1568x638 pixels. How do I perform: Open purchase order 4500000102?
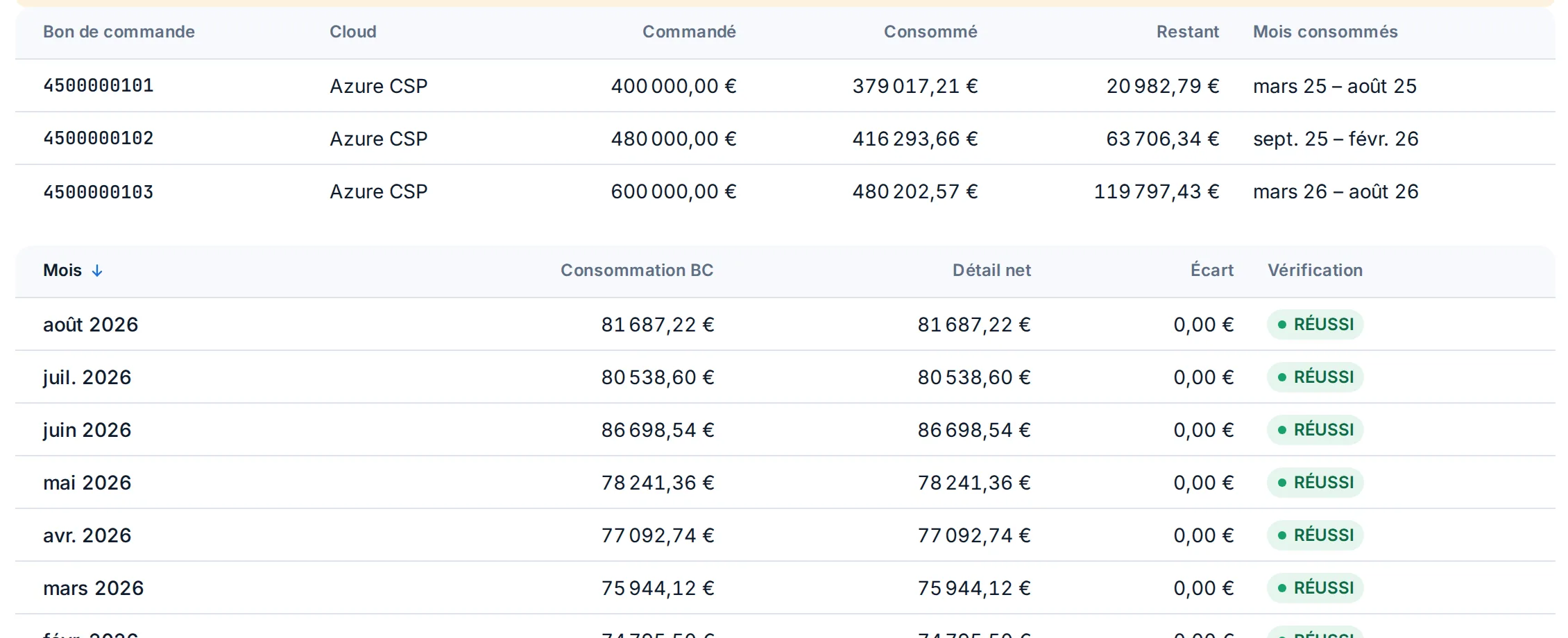[x=99, y=138]
